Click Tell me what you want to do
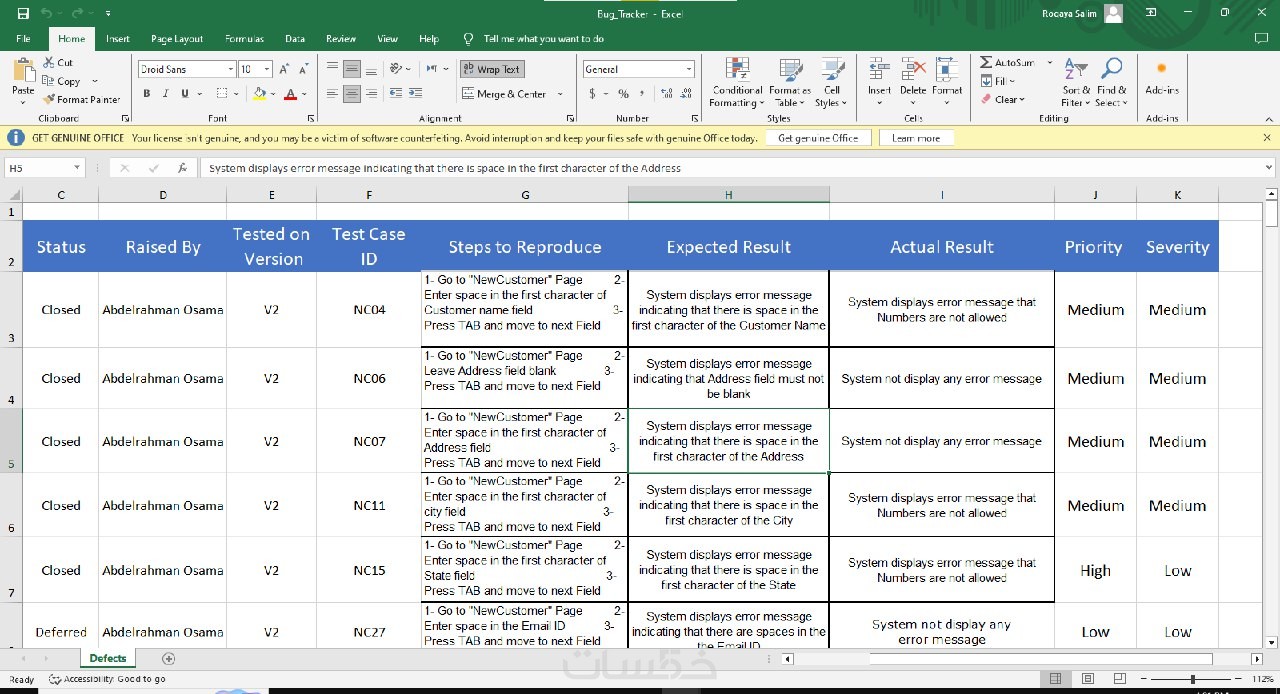Image resolution: width=1280 pixels, height=694 pixels. pyautogui.click(x=543, y=39)
